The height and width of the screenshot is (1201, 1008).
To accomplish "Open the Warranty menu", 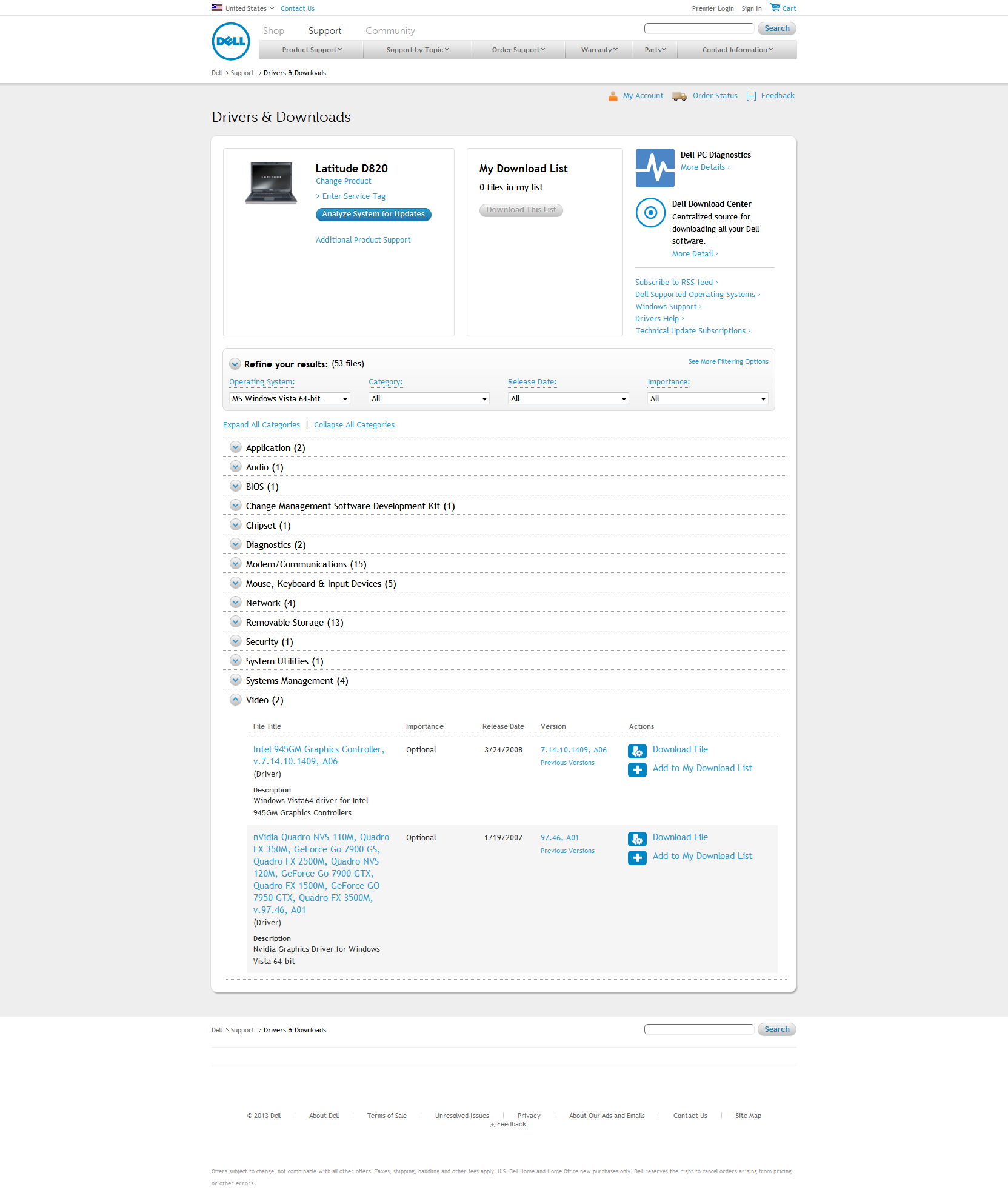I will (x=599, y=50).
